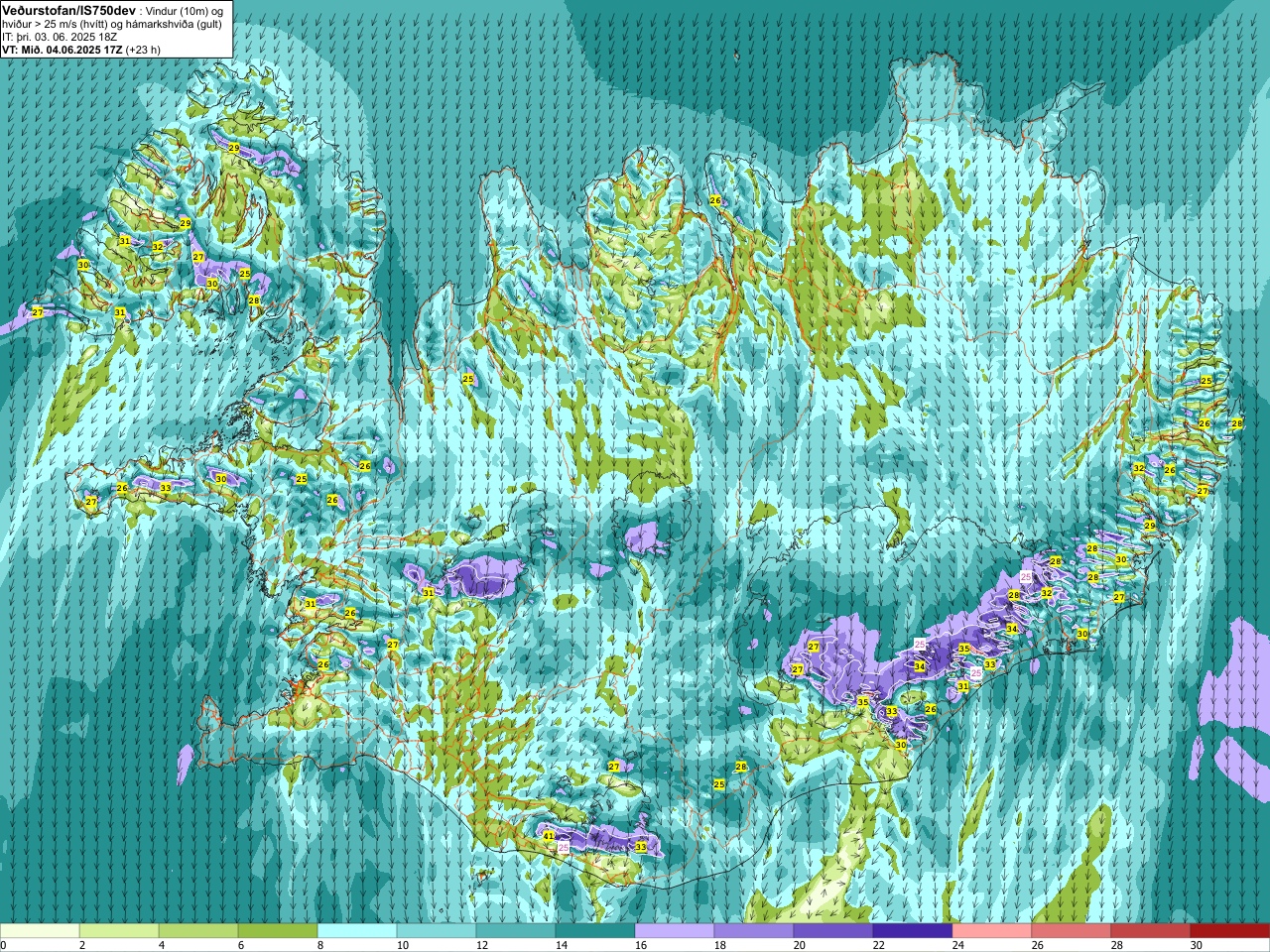This screenshot has height=952, width=1270.
Task: Click the 24–26 m/s pink legend swatch
Action: tap(992, 931)
